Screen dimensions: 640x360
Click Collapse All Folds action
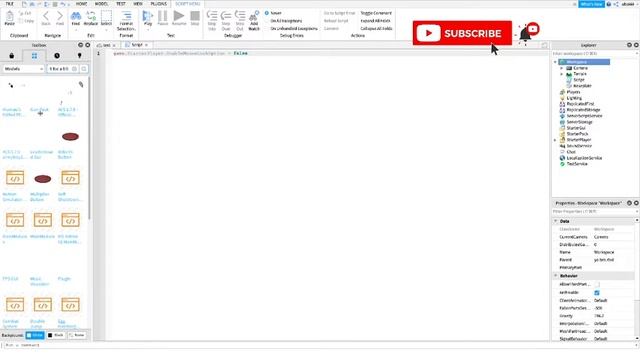[x=376, y=29]
